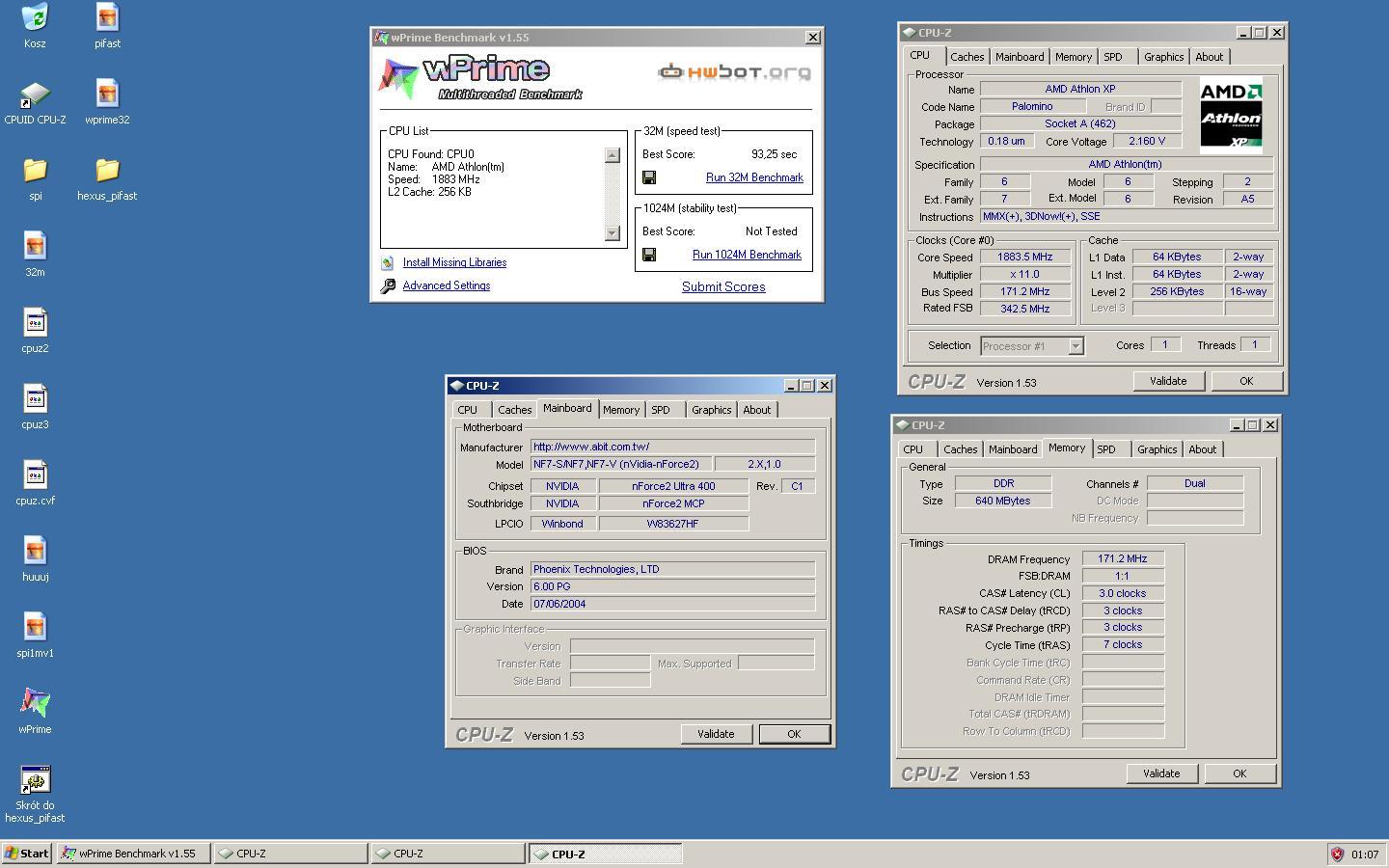Switch to Caches tab in CPU tab window
The height and width of the screenshot is (868, 1389).
click(x=967, y=57)
